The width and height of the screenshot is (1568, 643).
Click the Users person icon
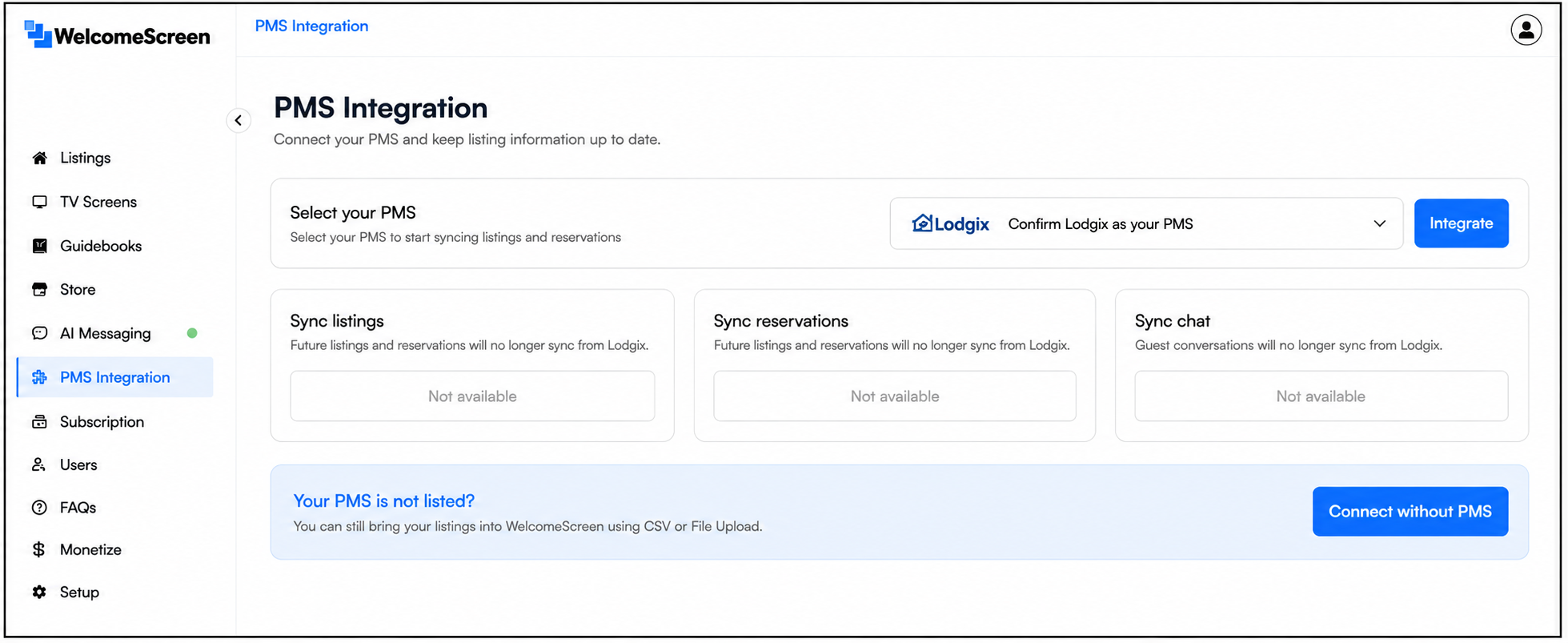coord(39,464)
